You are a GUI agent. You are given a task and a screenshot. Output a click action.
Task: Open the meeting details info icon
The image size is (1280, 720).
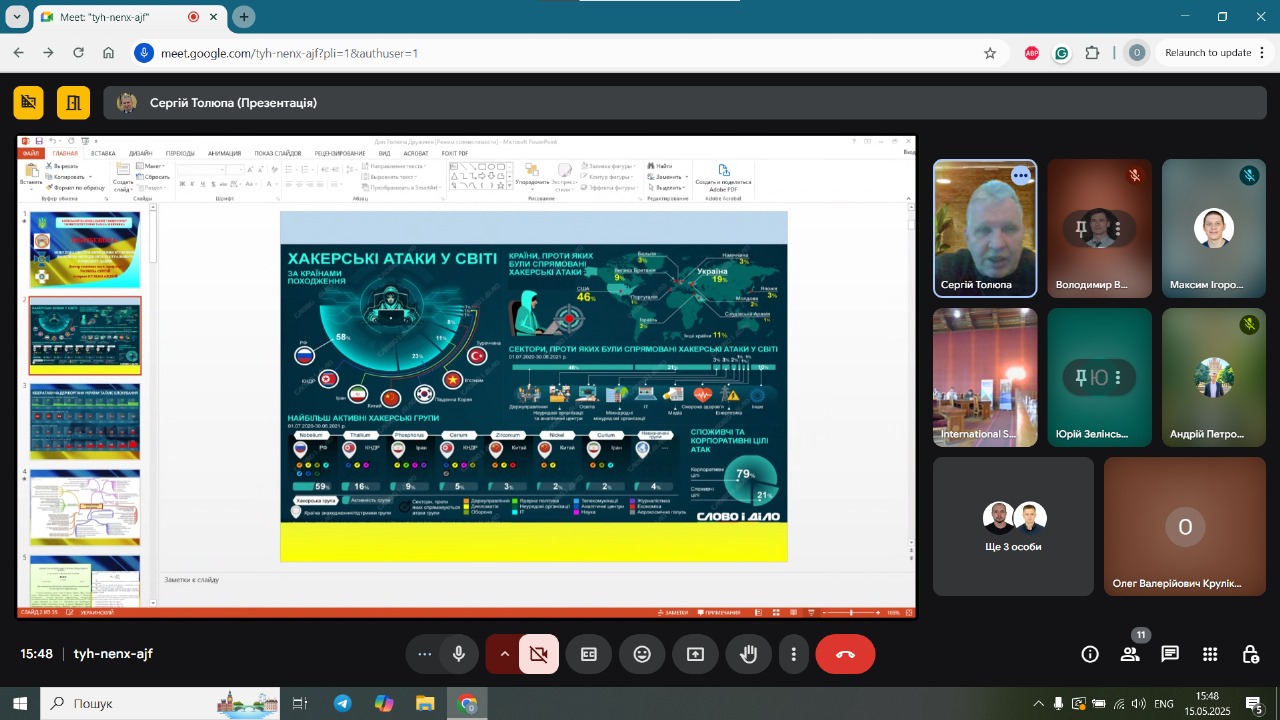click(1090, 654)
